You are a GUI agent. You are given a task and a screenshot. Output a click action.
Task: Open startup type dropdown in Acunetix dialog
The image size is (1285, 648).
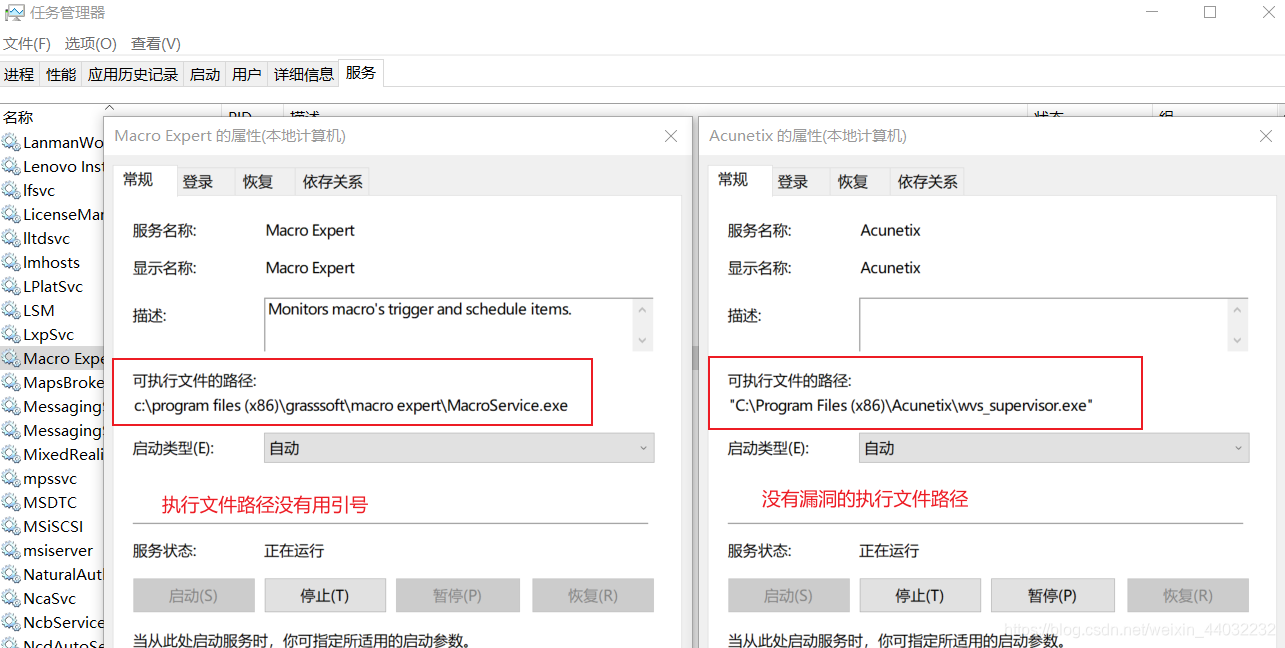1053,448
